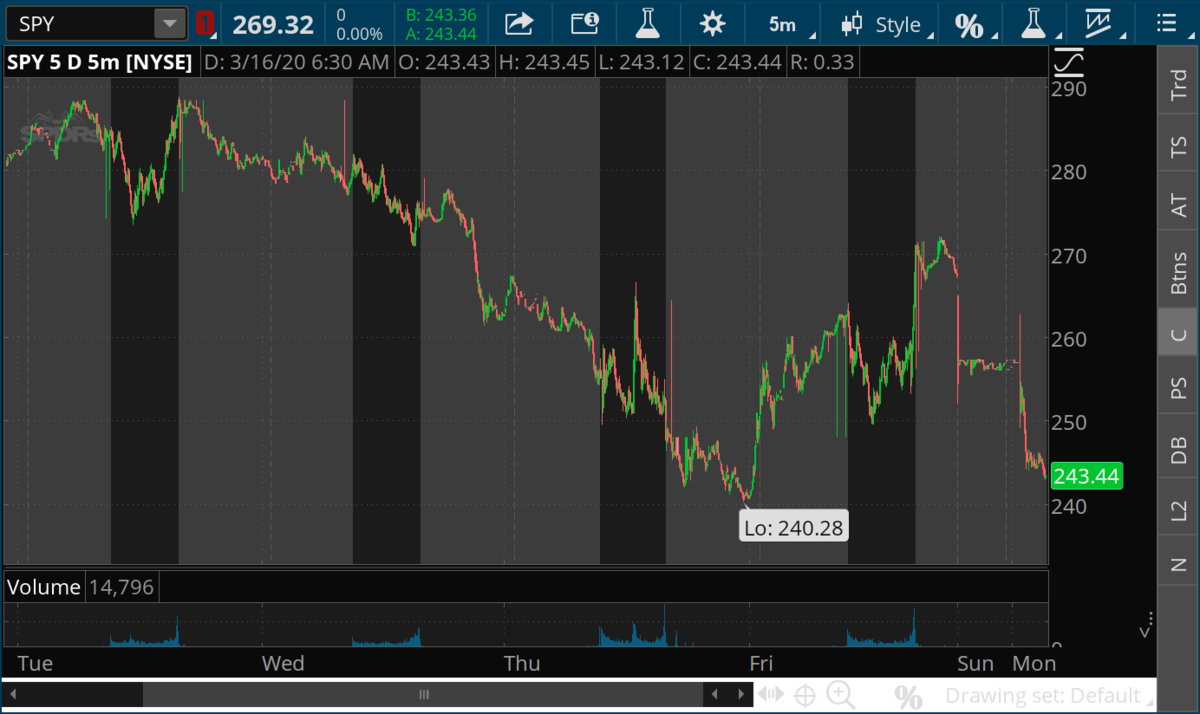Open the TS sidebar tab

pyautogui.click(x=1179, y=148)
